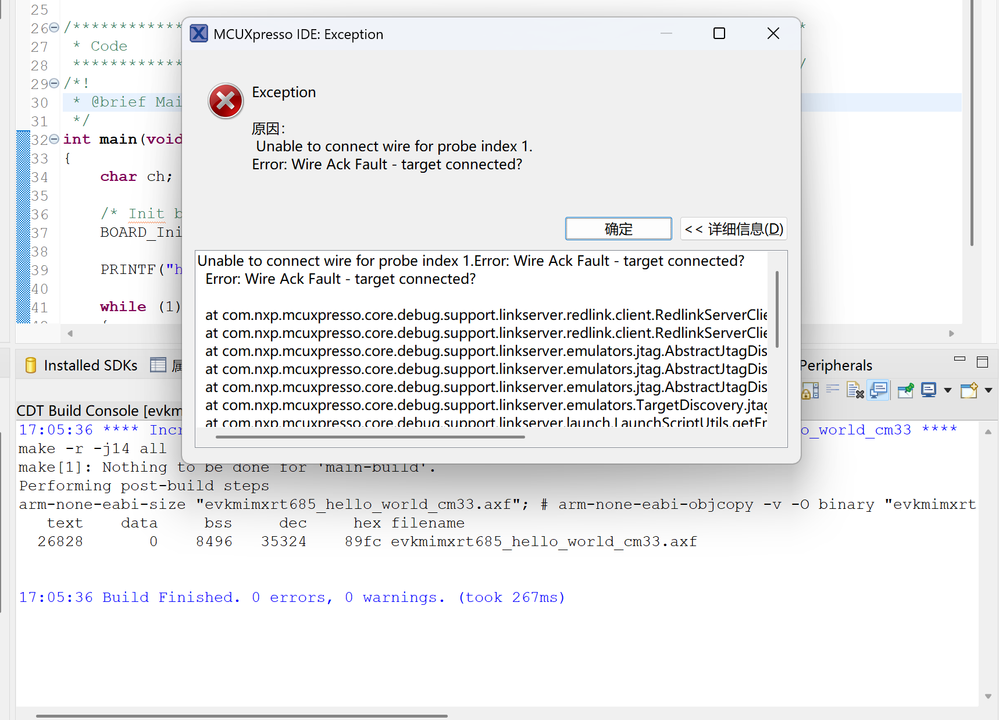Click the console's scroll-up arrow
Viewport: 999px width, 720px height.
[x=988, y=431]
